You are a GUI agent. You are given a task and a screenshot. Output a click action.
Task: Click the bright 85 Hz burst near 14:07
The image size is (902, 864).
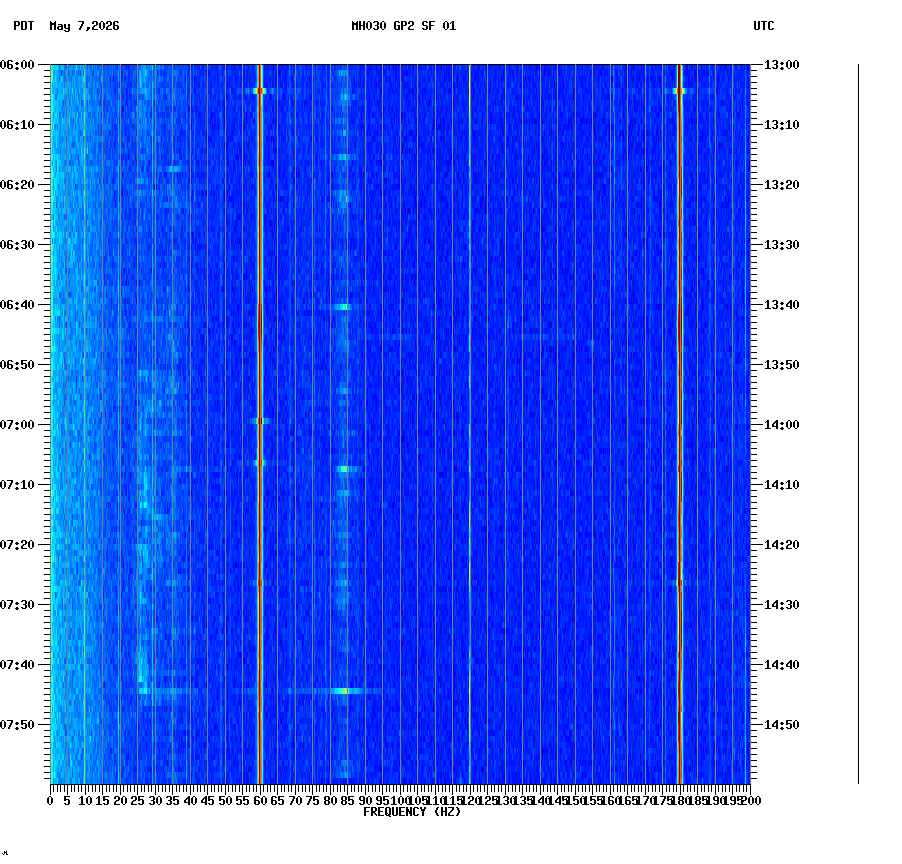[x=344, y=469]
